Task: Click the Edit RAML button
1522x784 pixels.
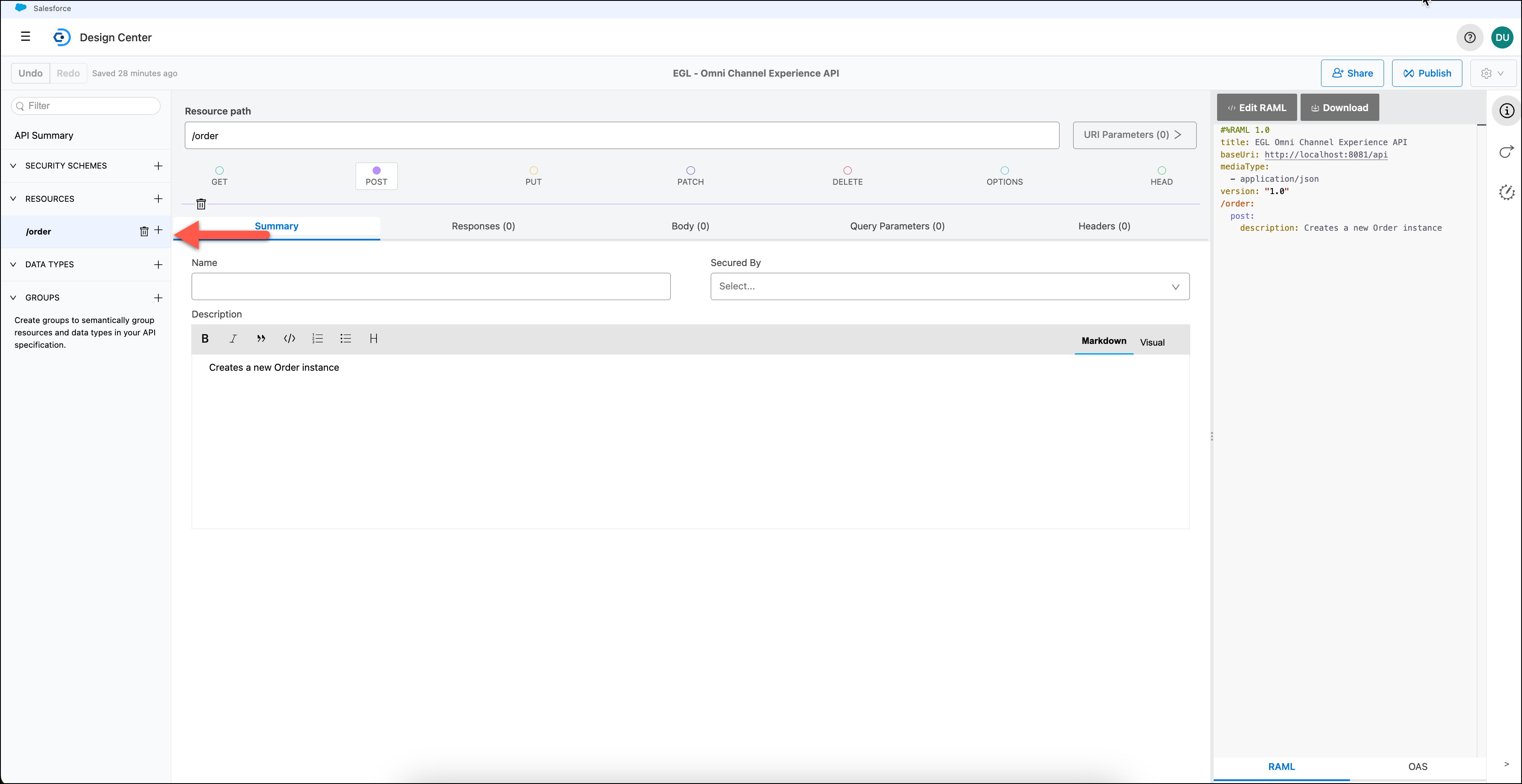Action: (x=1256, y=107)
